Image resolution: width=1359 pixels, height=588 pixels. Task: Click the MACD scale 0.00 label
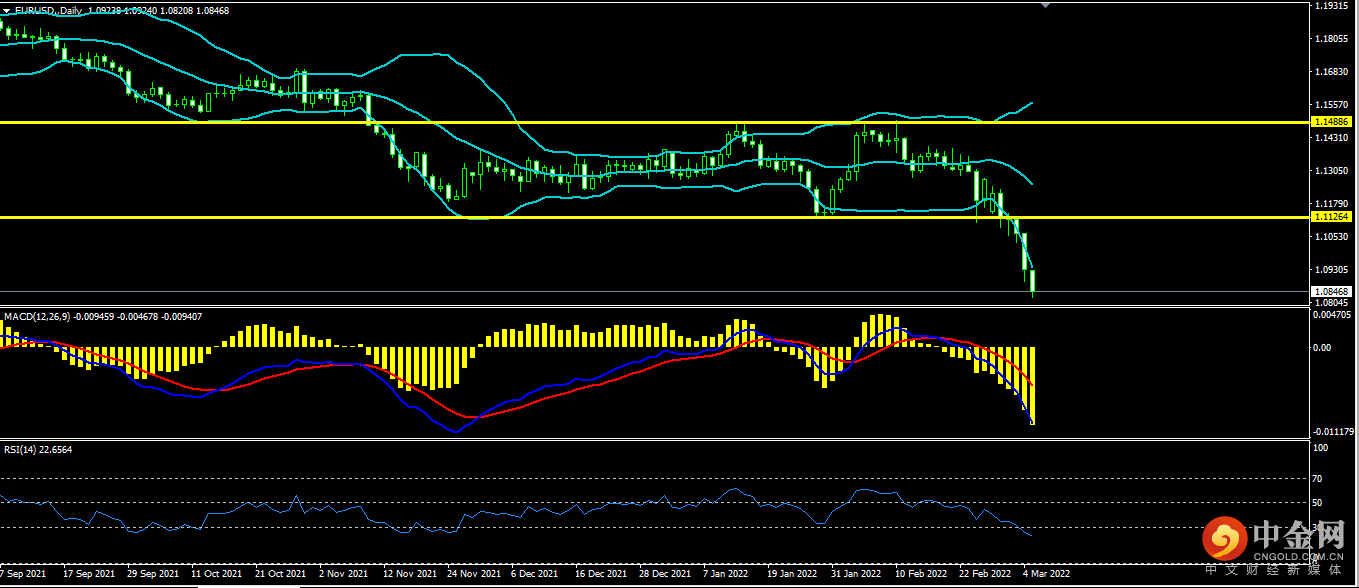(1322, 348)
